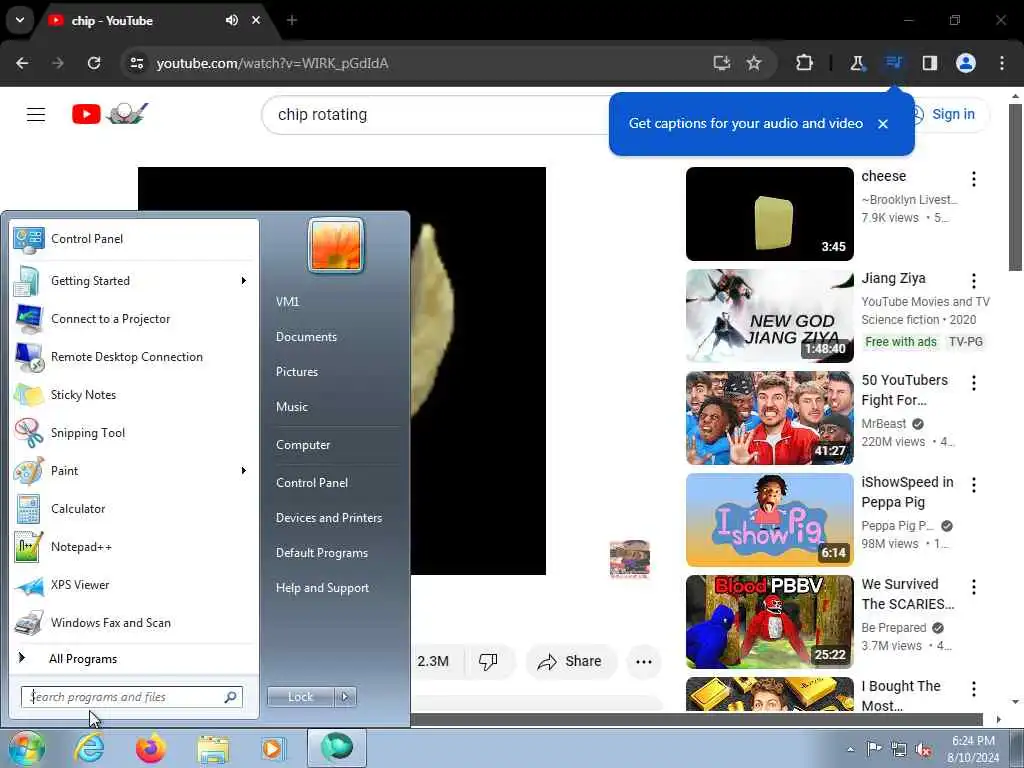Open Help and Support
The width and height of the screenshot is (1024, 768).
click(x=322, y=588)
